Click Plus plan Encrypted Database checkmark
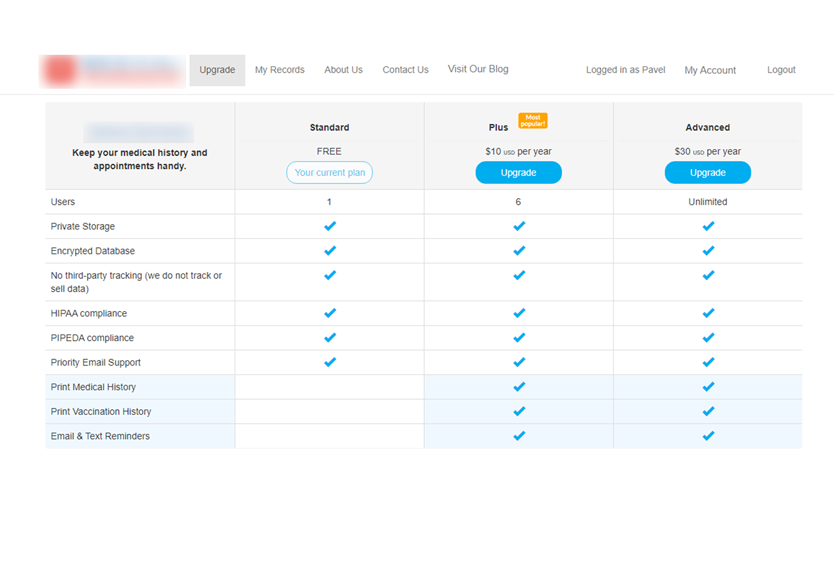 tap(518, 251)
